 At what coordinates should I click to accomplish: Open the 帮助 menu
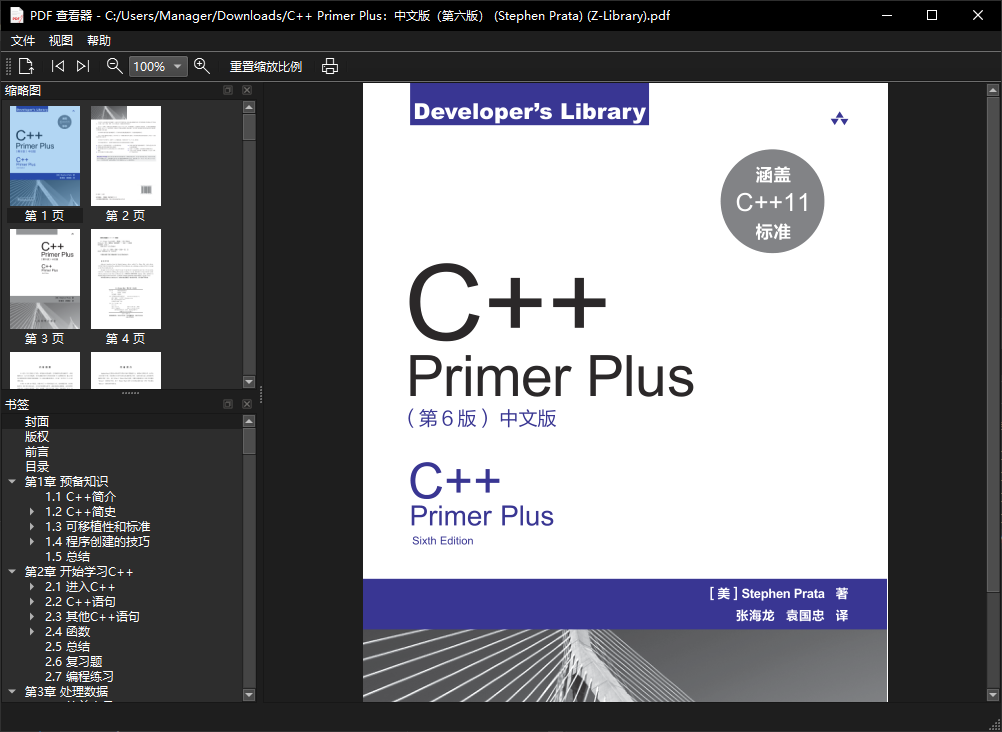pyautogui.click(x=99, y=40)
